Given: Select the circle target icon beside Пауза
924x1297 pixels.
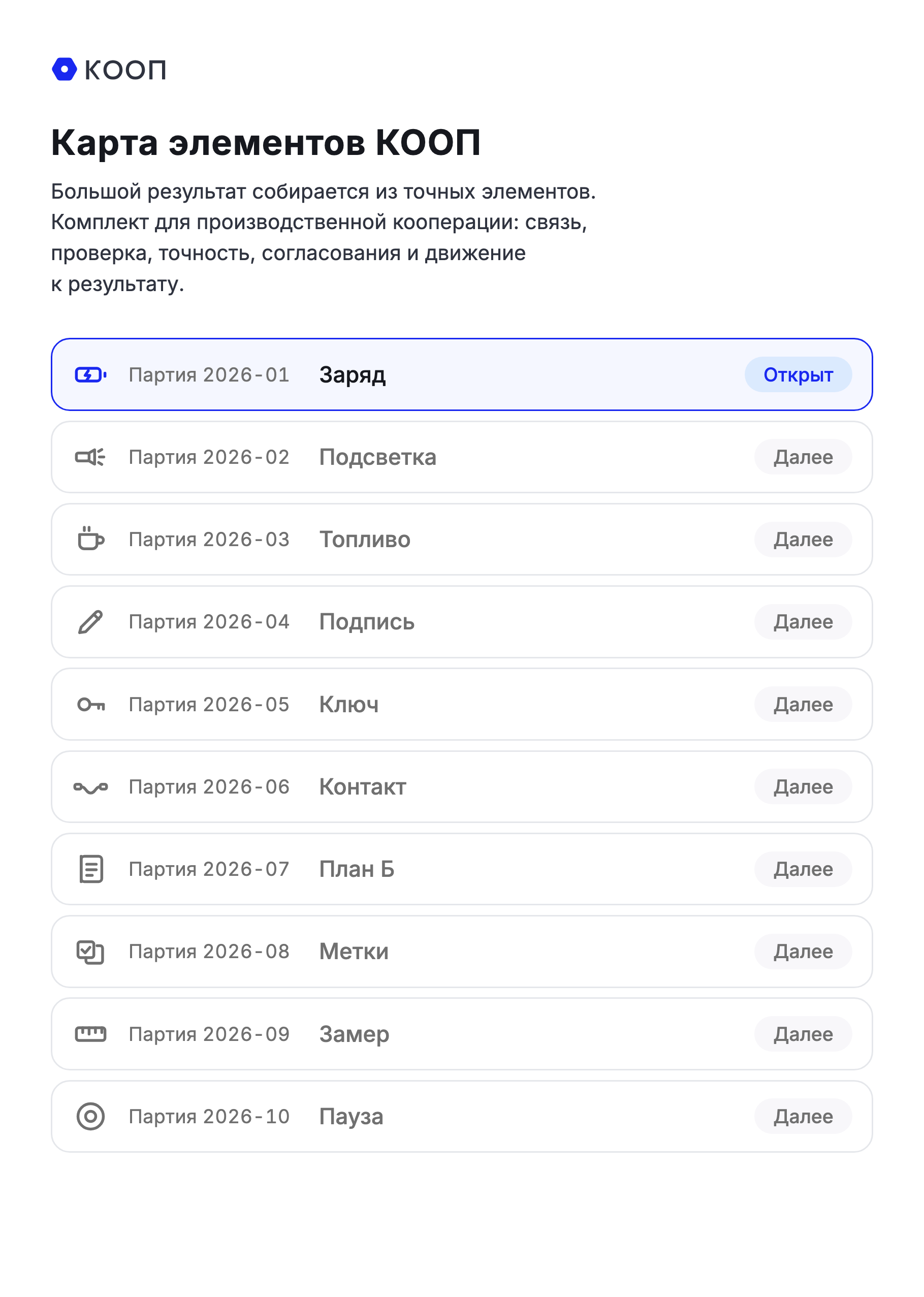Looking at the screenshot, I should click(90, 1116).
